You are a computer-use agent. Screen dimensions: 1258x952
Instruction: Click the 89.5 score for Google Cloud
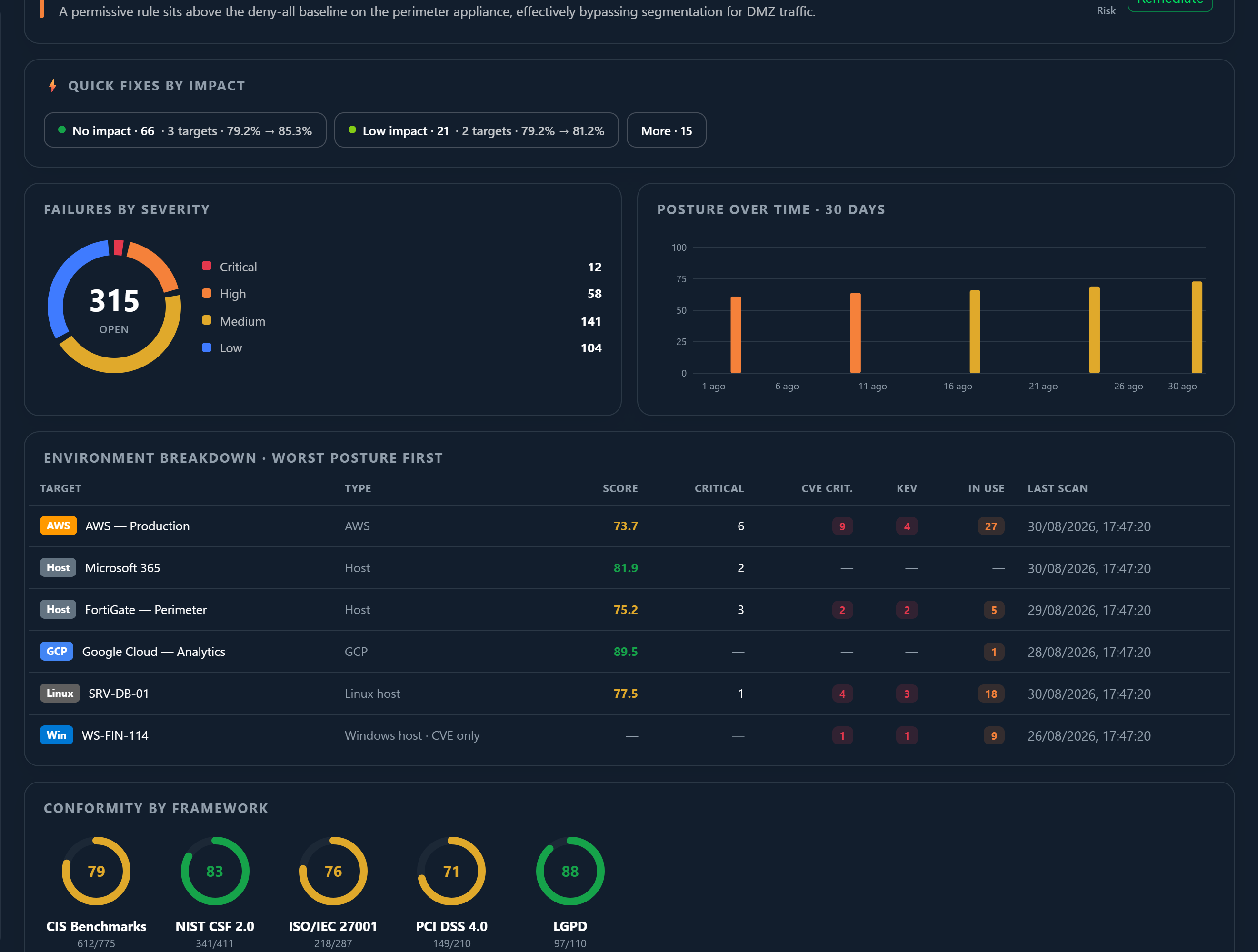click(x=626, y=652)
